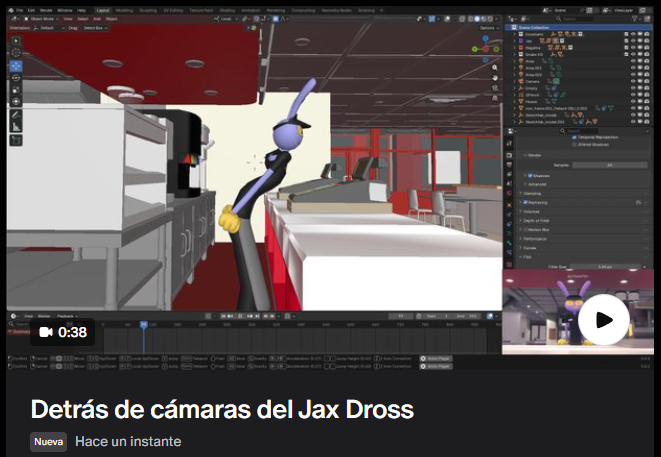Select the Scale tool in viewport toolbar
661x457 pixels.
pos(16,90)
